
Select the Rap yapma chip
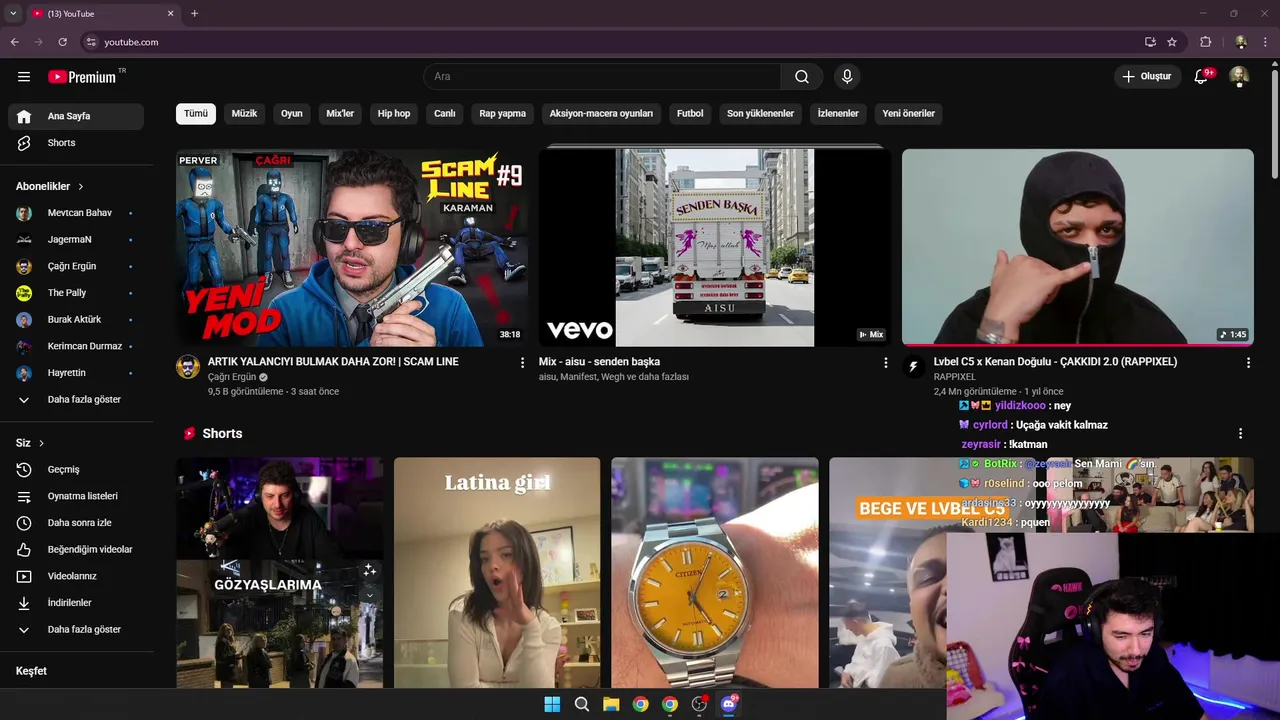pos(503,114)
